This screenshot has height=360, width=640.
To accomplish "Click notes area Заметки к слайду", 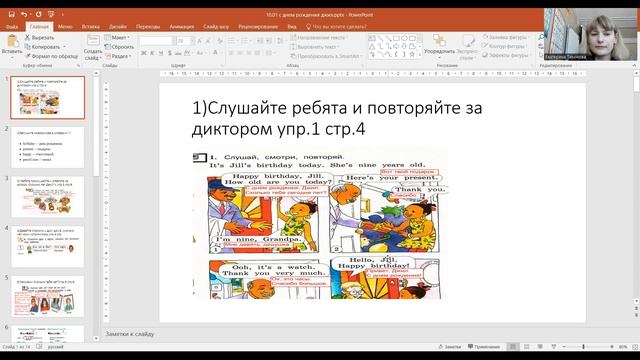I will [x=130, y=334].
